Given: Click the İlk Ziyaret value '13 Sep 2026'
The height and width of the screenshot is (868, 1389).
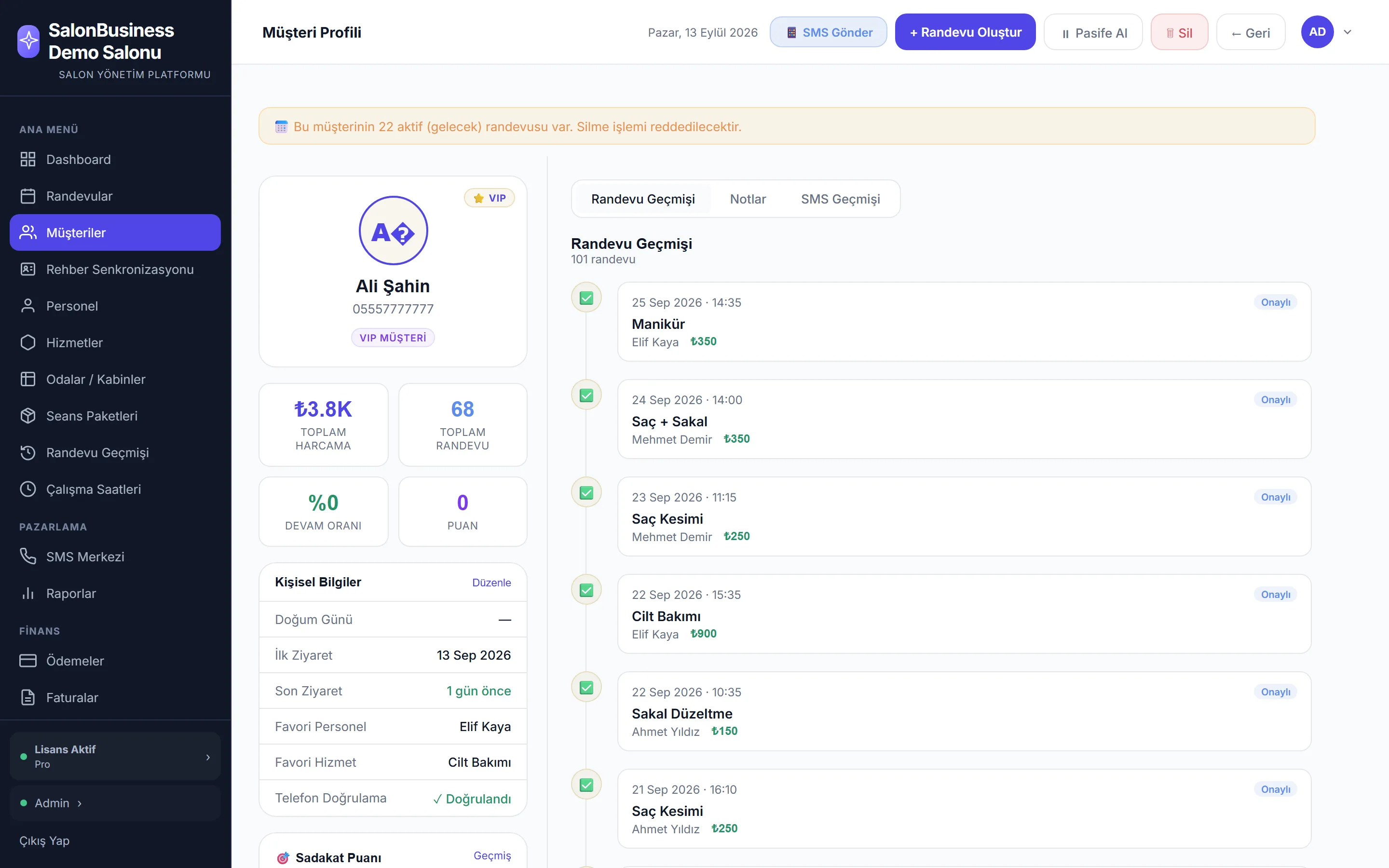Looking at the screenshot, I should tap(474, 656).
